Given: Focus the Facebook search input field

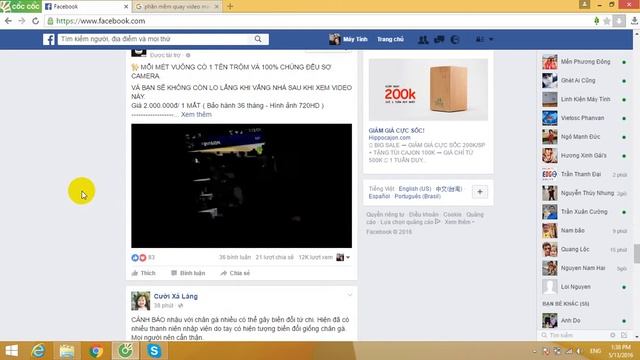Looking at the screenshot, I should [x=154, y=39].
